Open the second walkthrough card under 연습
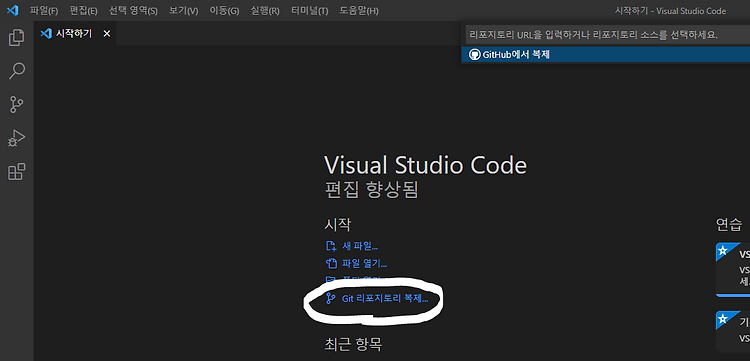 733,332
